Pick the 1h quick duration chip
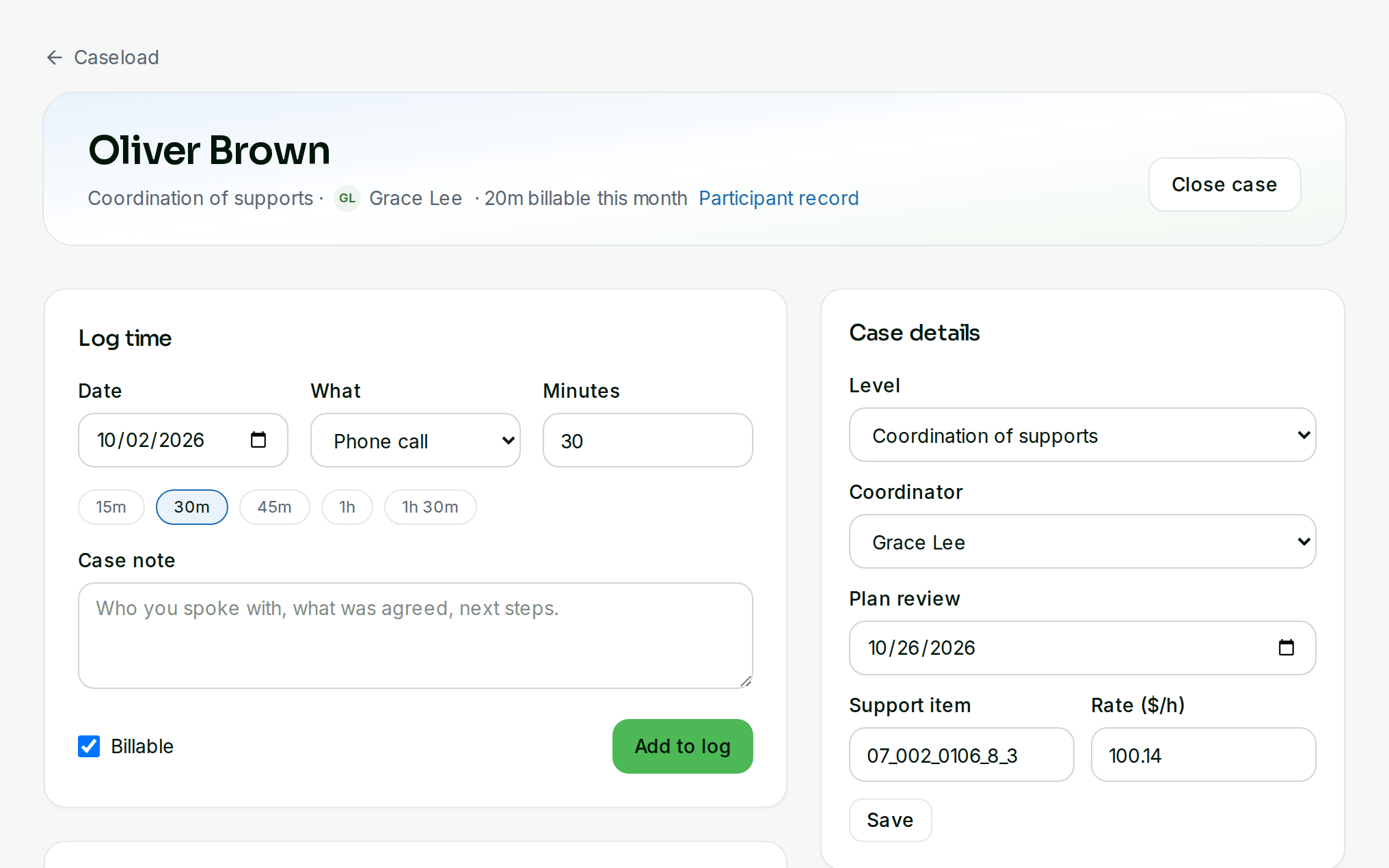The image size is (1389, 868). [x=347, y=507]
